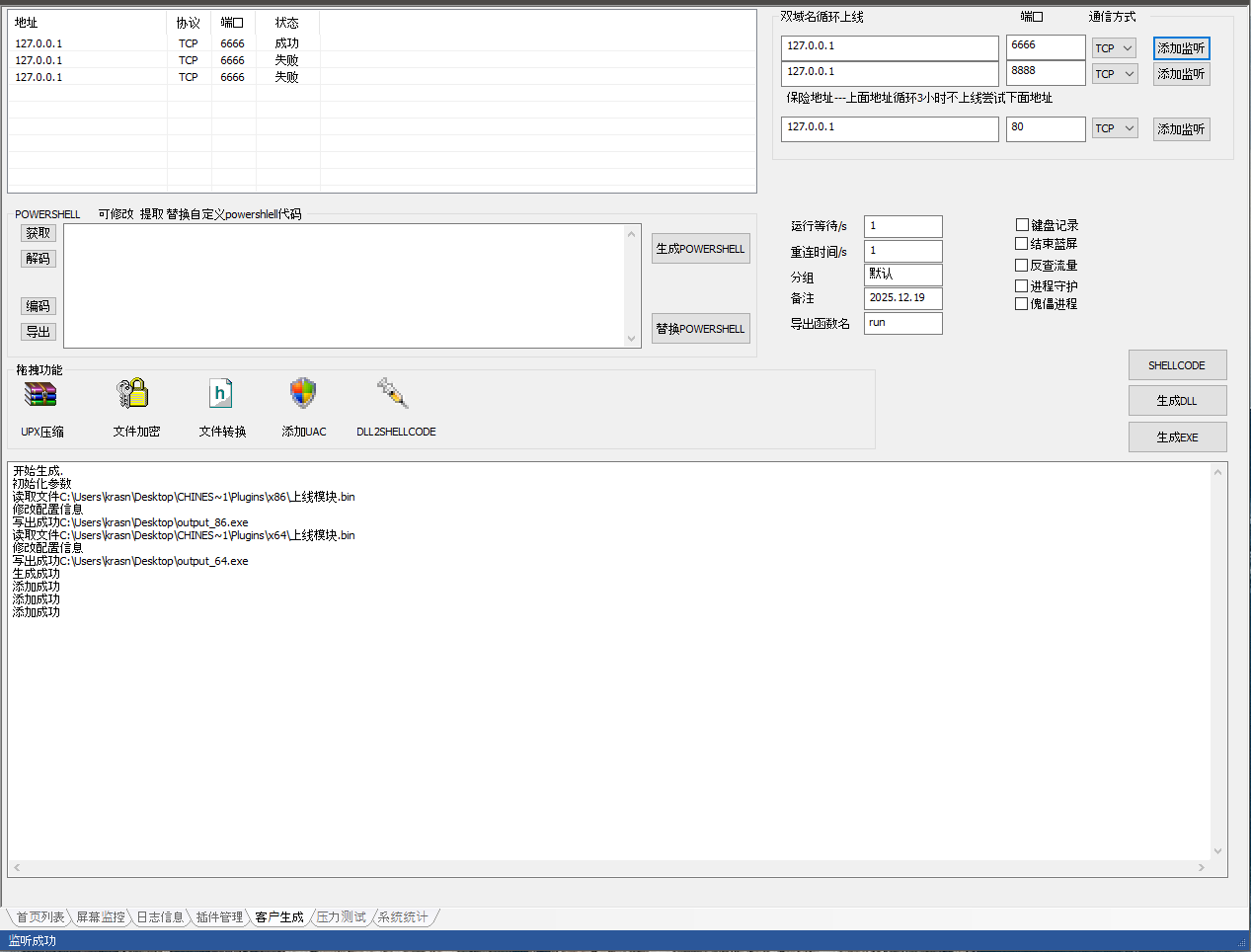The height and width of the screenshot is (952, 1251).
Task: Select the 文件加密 padlock icon
Action: tap(132, 393)
